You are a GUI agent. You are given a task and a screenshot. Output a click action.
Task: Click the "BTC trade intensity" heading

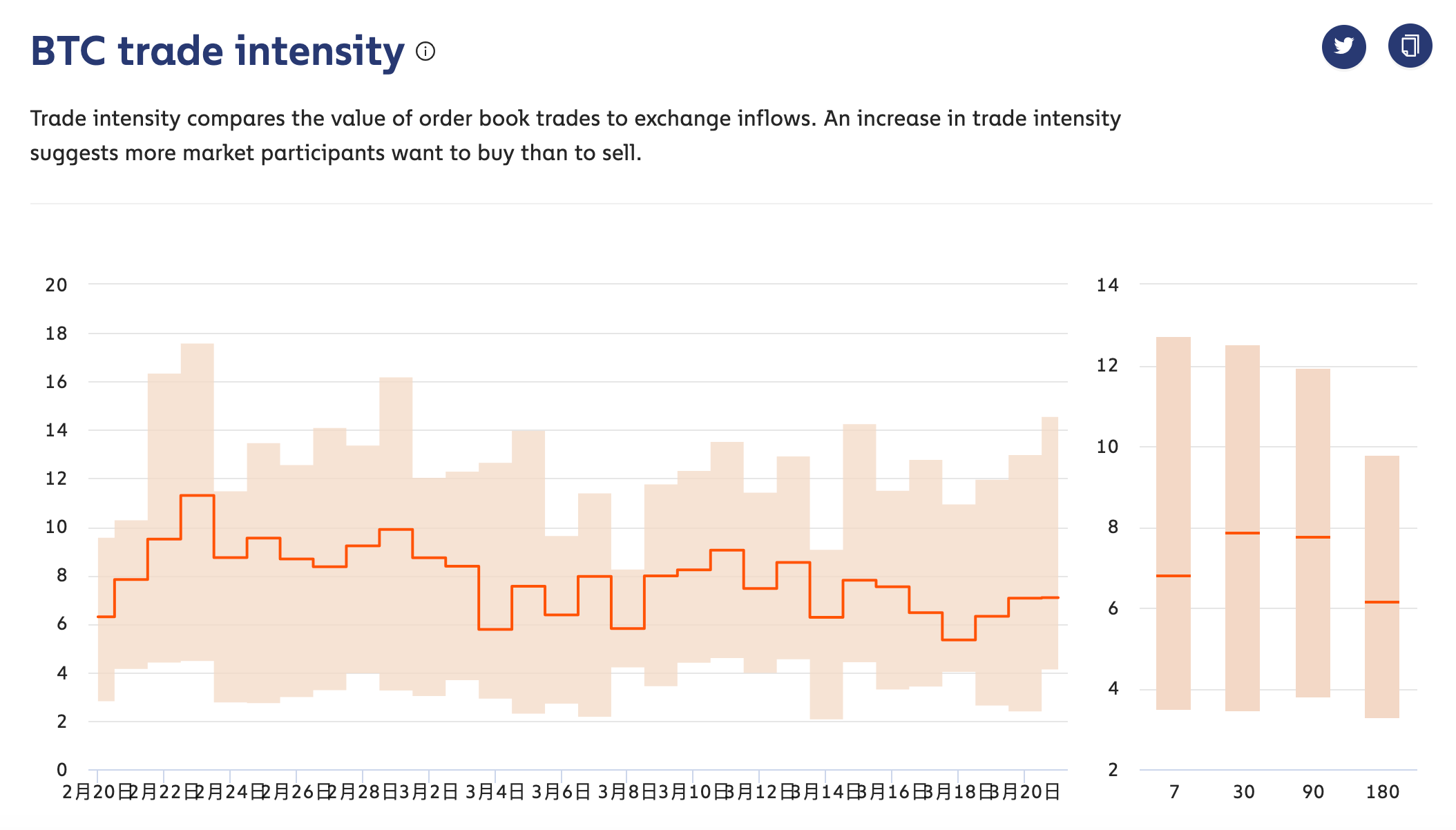pos(217,51)
